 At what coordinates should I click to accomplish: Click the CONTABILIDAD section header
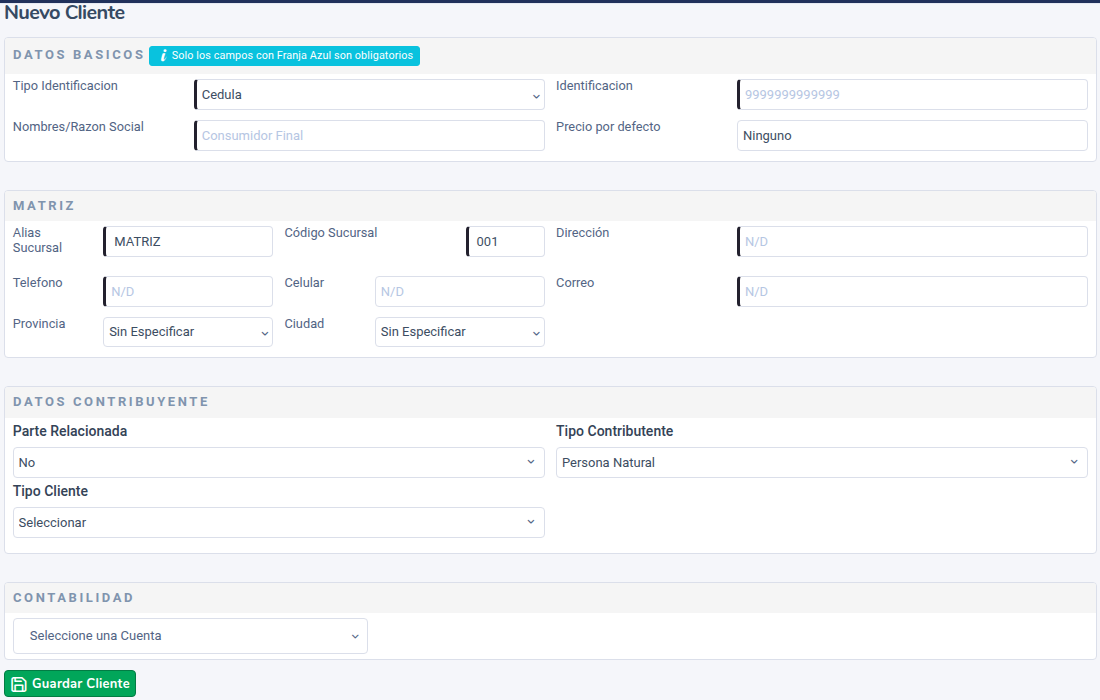pyautogui.click(x=73, y=598)
